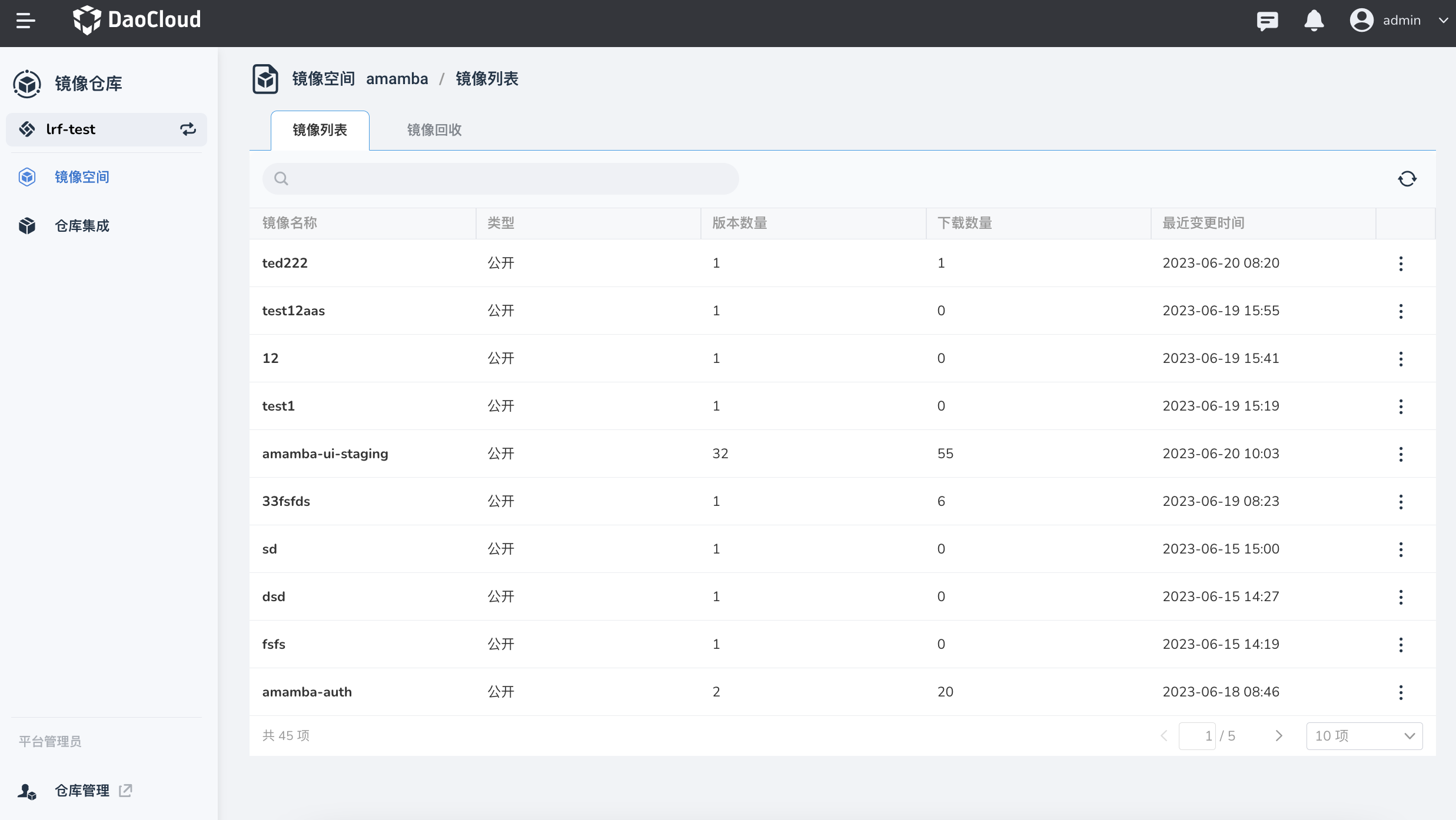The image size is (1456, 820).
Task: Click the search magnifier icon
Action: [x=281, y=179]
